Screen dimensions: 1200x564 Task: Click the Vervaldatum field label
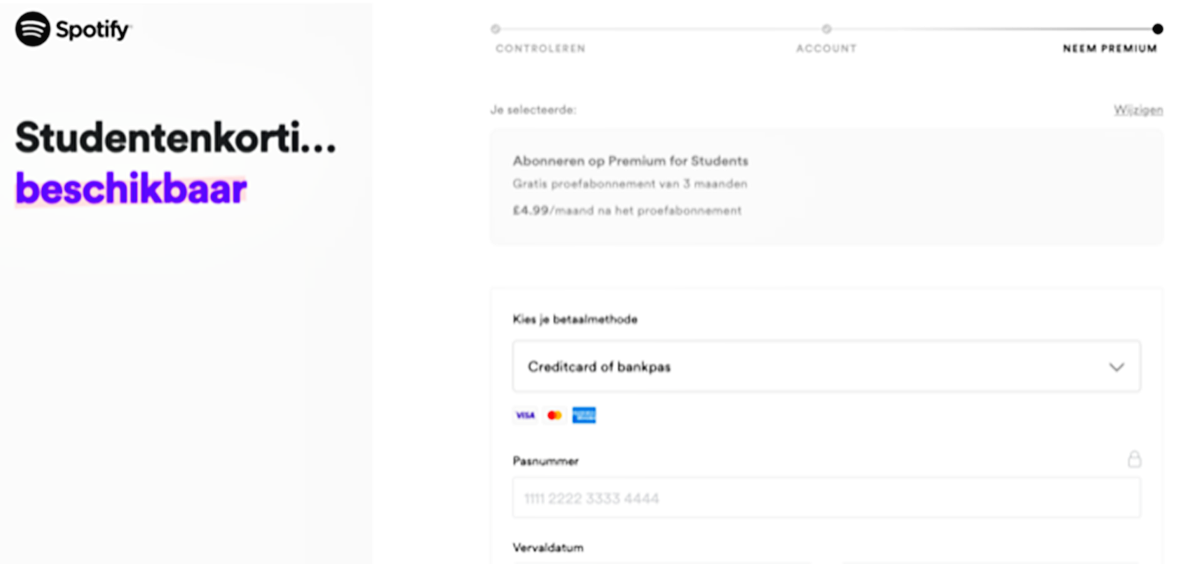(548, 548)
